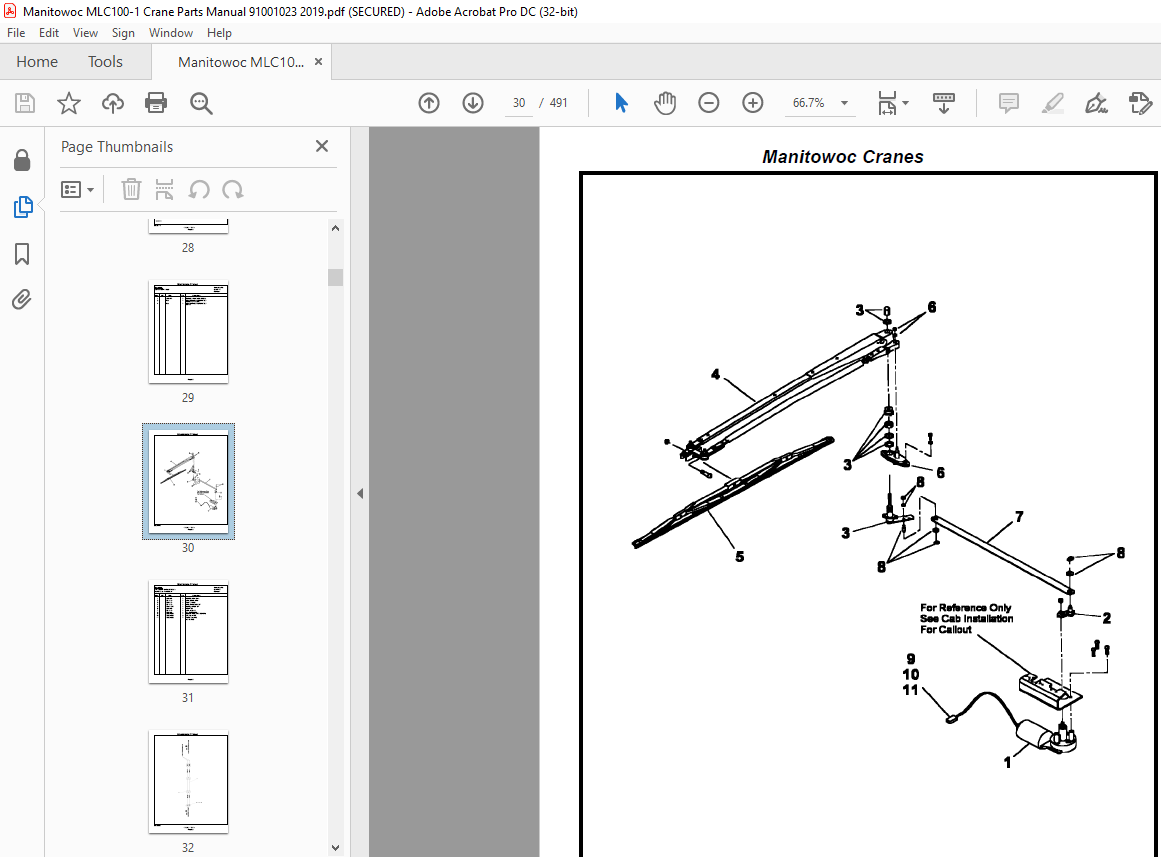
Task: Open the Attachments paperclip panel
Action: (21, 299)
